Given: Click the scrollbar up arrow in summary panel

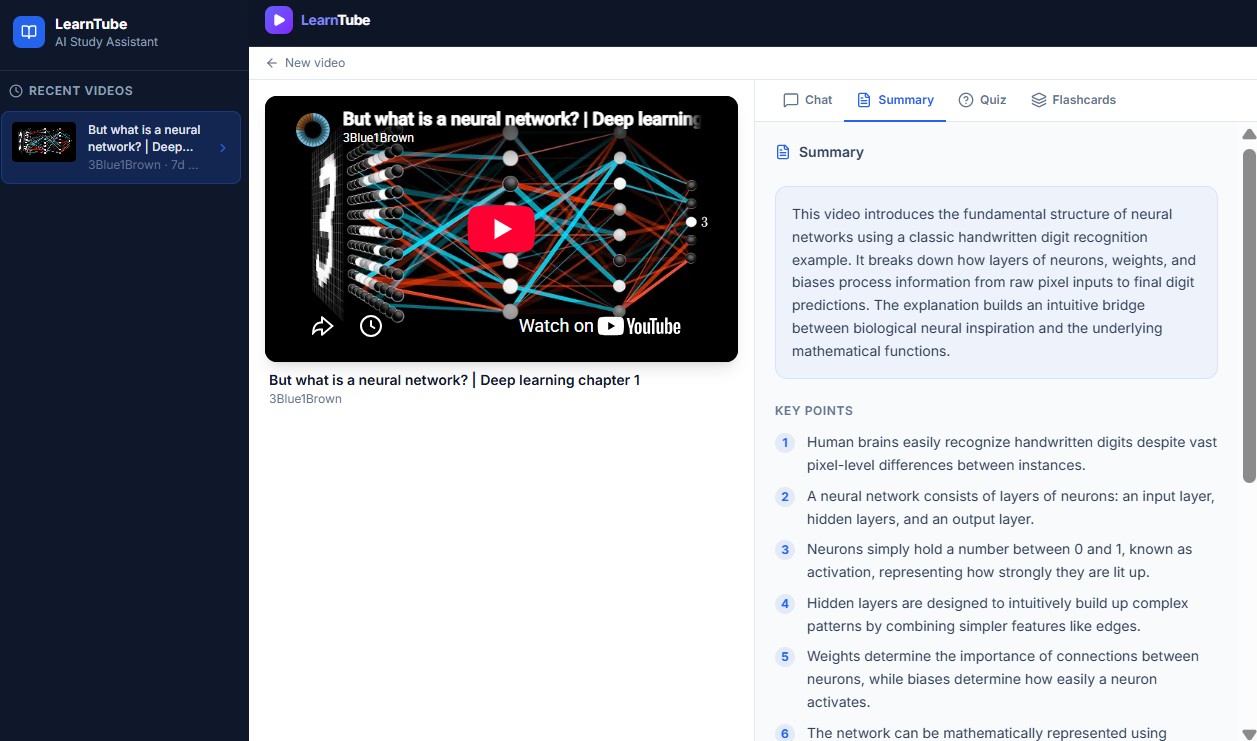Looking at the screenshot, I should (1248, 134).
